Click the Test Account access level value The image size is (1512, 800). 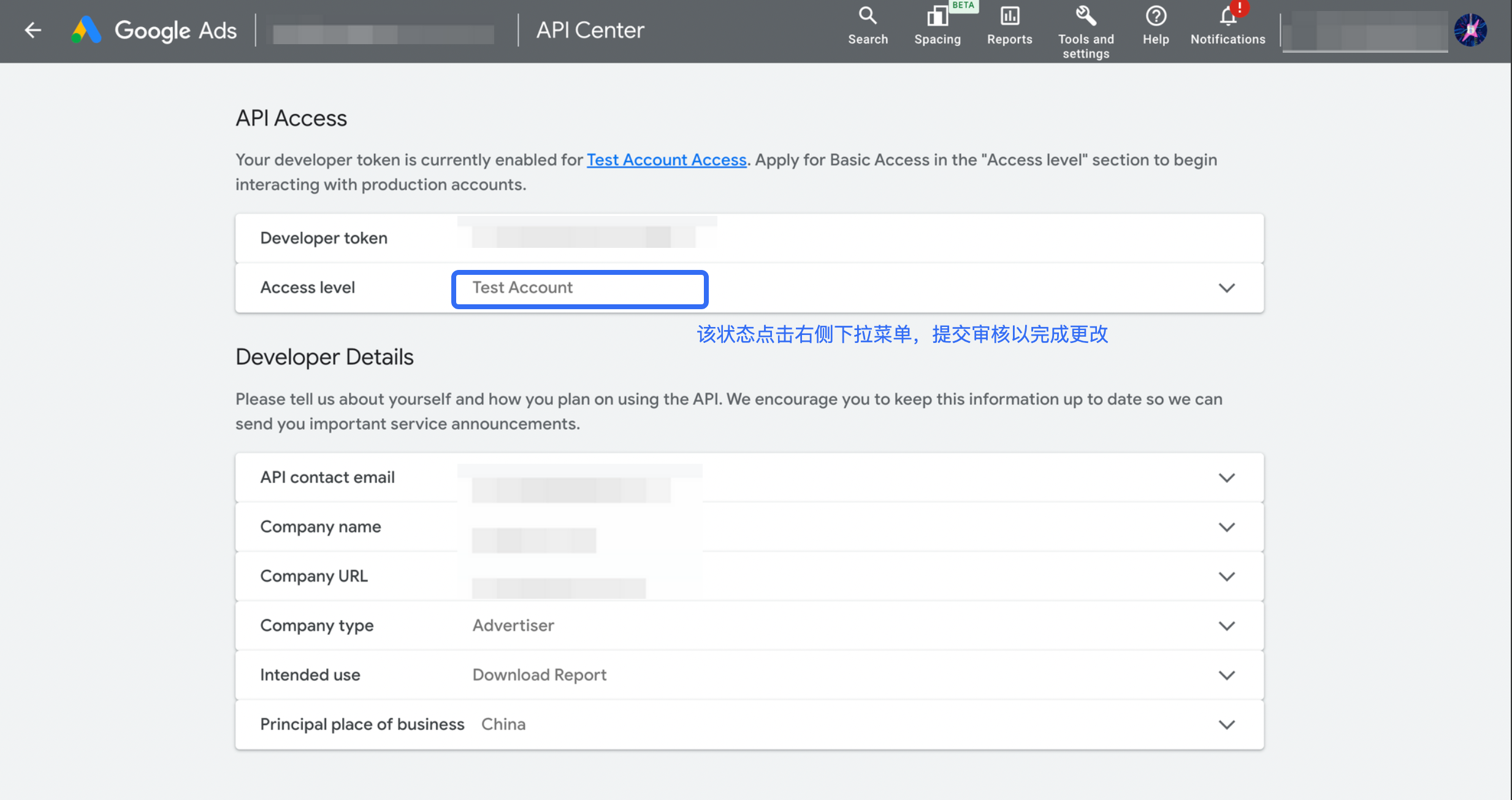point(522,288)
